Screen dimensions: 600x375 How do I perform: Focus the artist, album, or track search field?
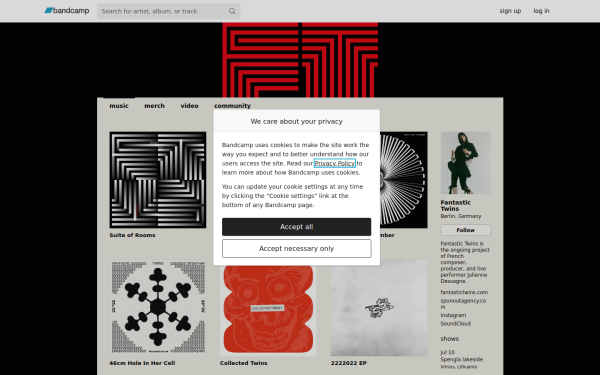(x=168, y=11)
